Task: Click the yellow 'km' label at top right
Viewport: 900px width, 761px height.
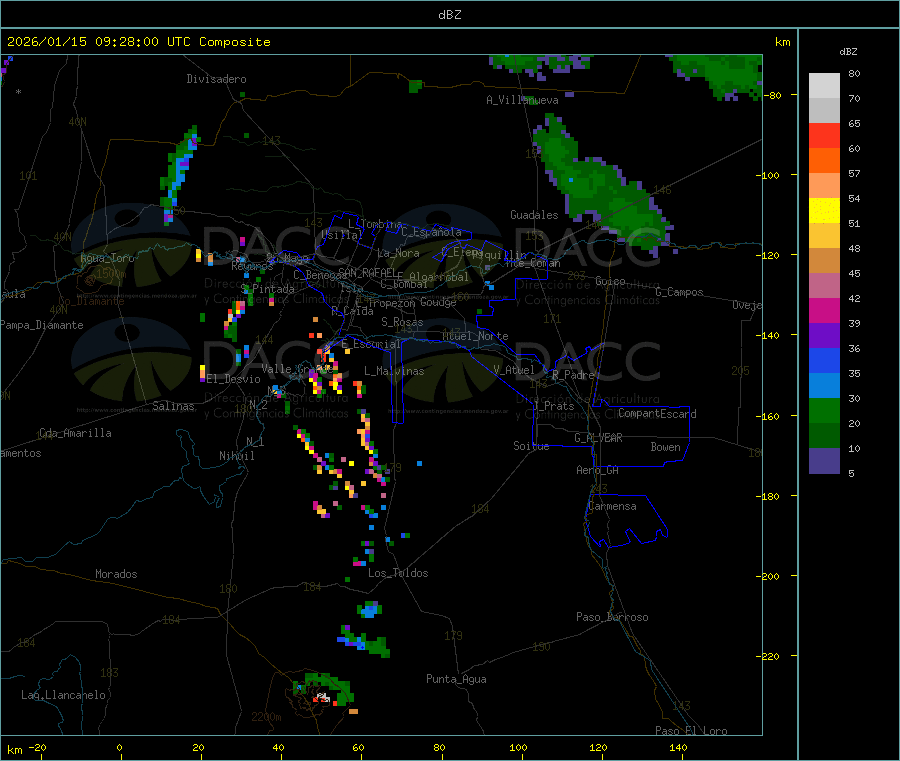Action: 782,42
